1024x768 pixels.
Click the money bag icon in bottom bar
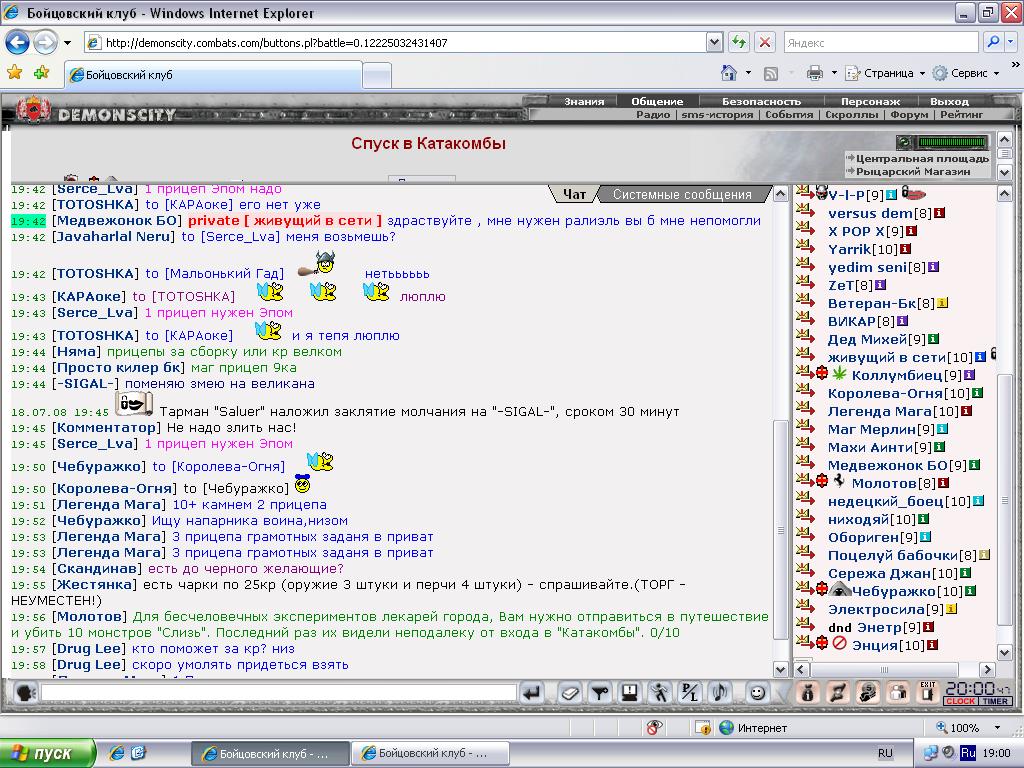(x=808, y=692)
